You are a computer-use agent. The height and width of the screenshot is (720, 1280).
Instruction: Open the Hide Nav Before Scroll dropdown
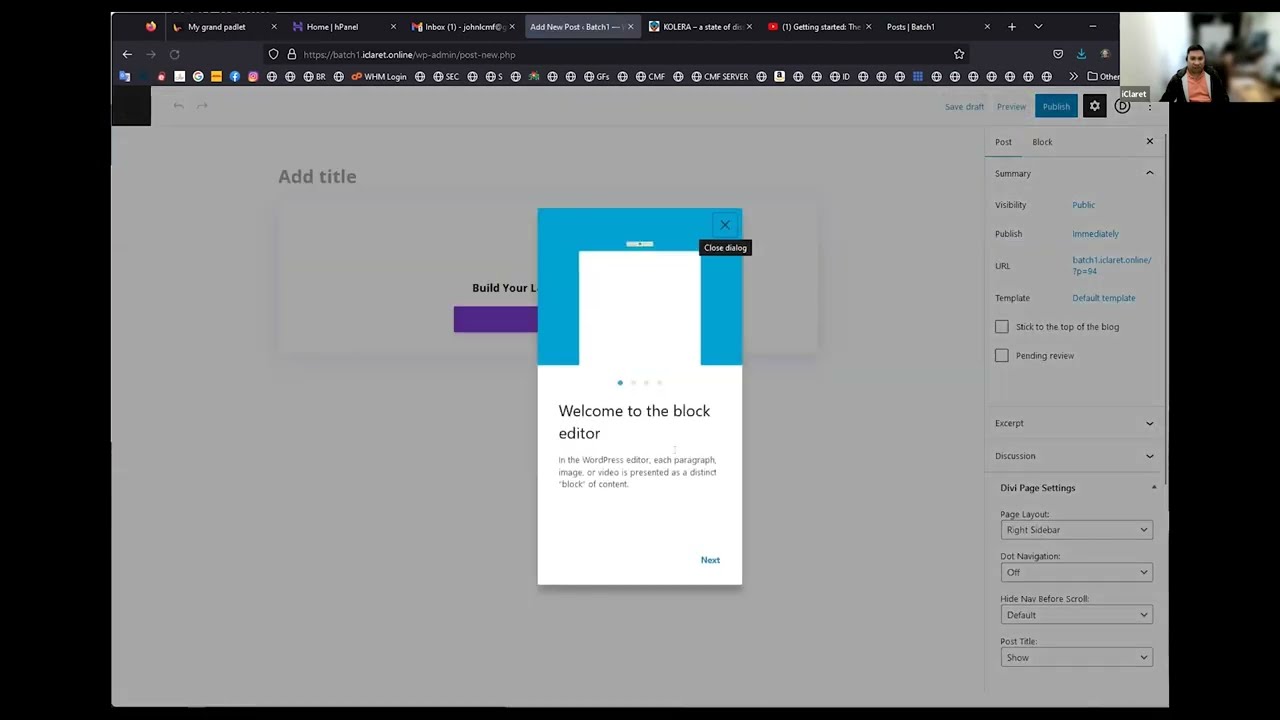point(1076,615)
